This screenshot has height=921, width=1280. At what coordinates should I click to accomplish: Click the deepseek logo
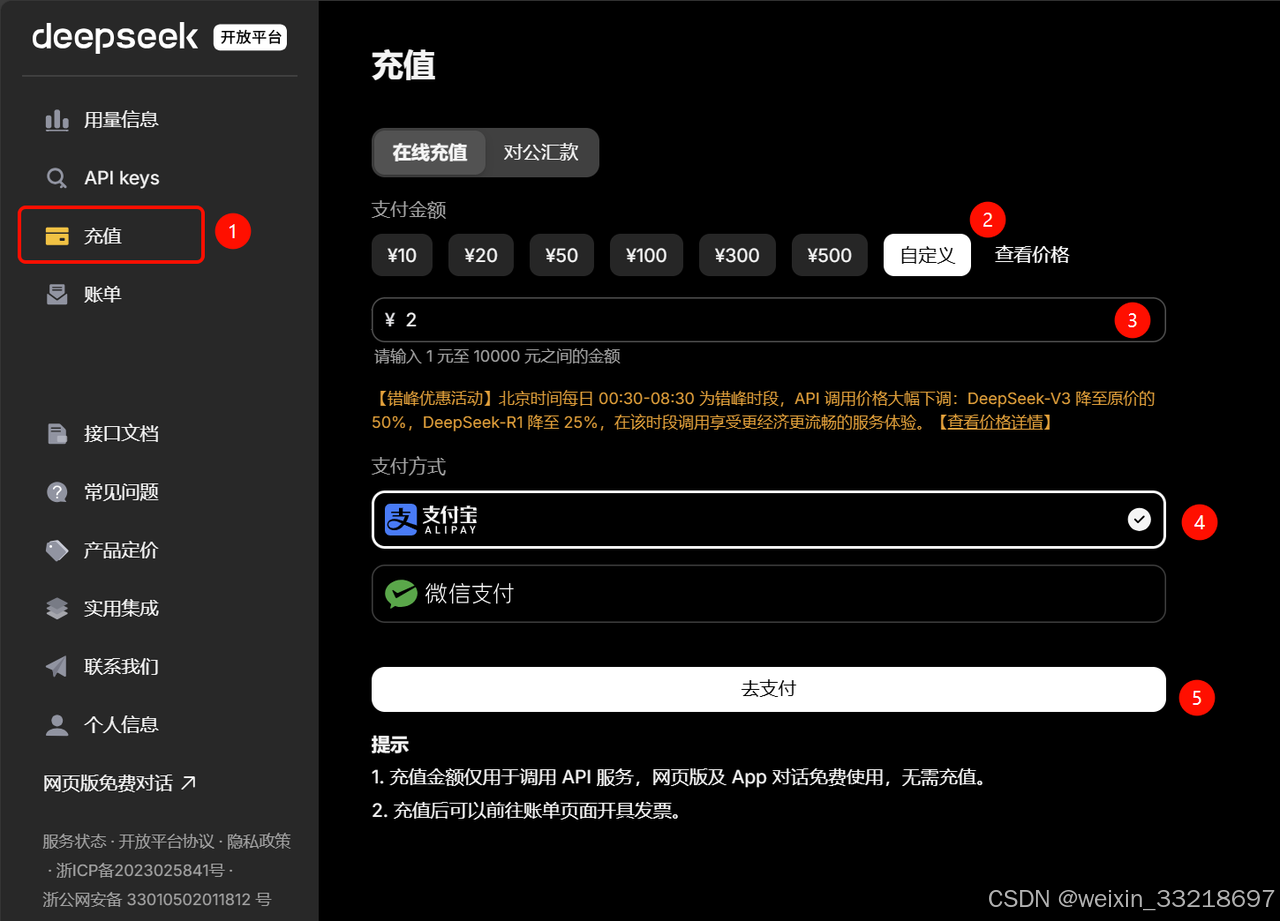[115, 37]
